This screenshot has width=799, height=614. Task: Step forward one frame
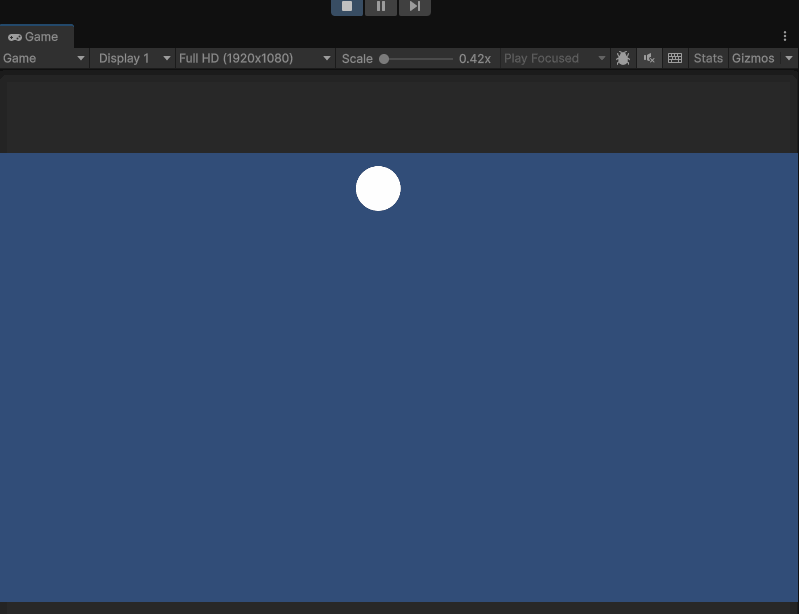coord(415,7)
